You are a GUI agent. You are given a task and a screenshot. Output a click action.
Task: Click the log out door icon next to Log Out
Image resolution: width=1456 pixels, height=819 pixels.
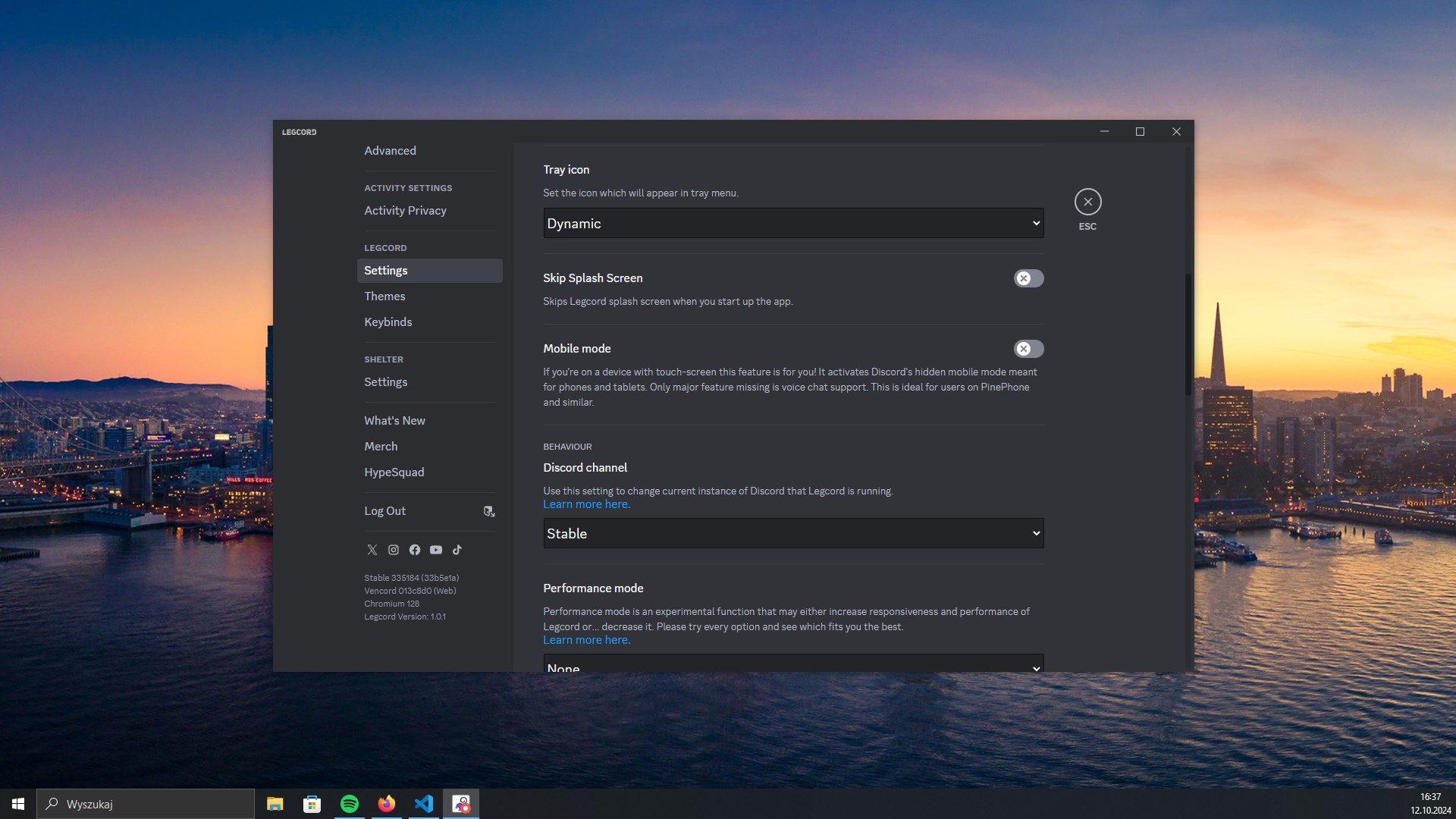[489, 511]
